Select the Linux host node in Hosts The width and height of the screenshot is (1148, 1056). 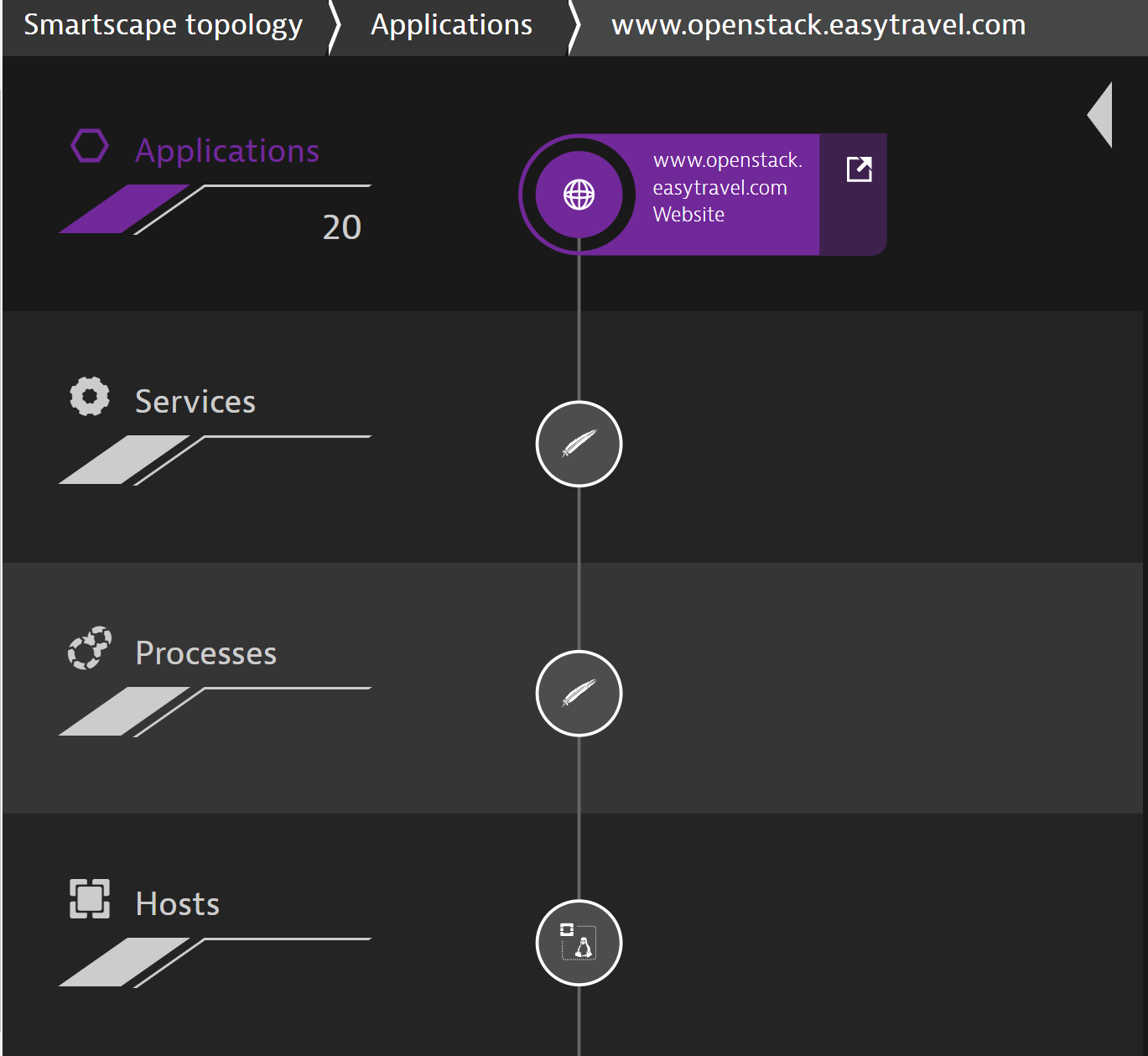click(579, 943)
